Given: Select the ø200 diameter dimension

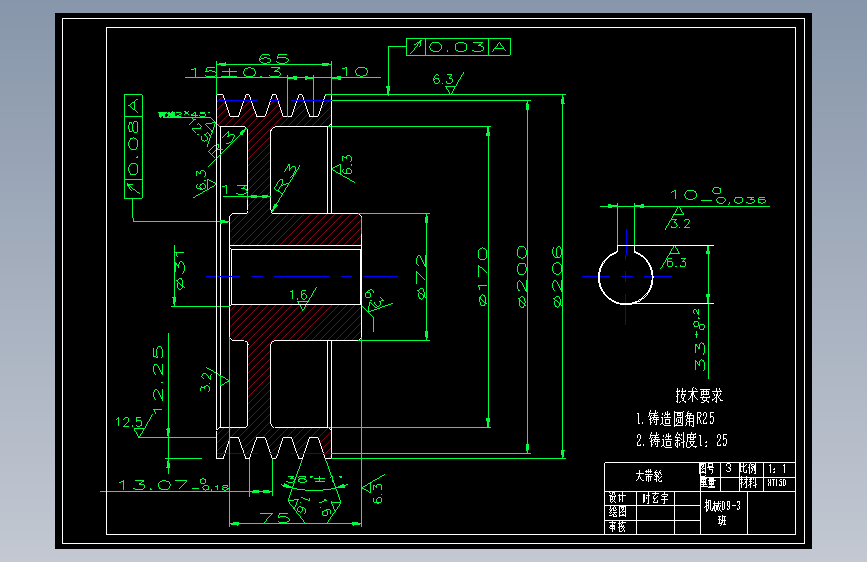Looking at the screenshot, I should click(522, 277).
